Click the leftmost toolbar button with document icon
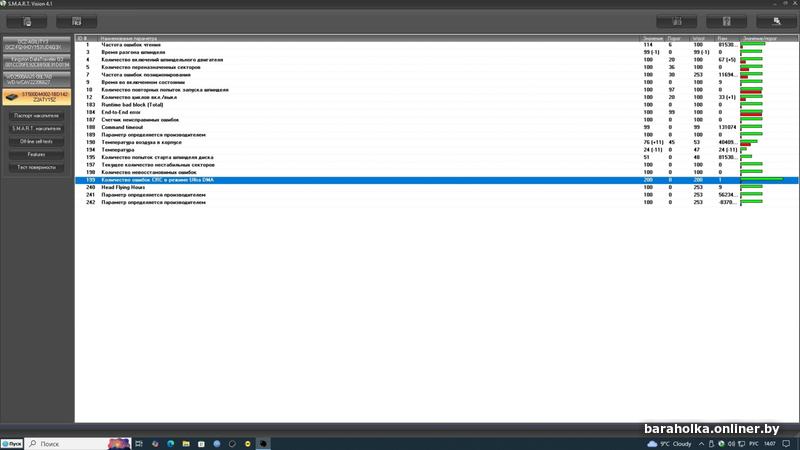This screenshot has width=800, height=450. point(27,21)
